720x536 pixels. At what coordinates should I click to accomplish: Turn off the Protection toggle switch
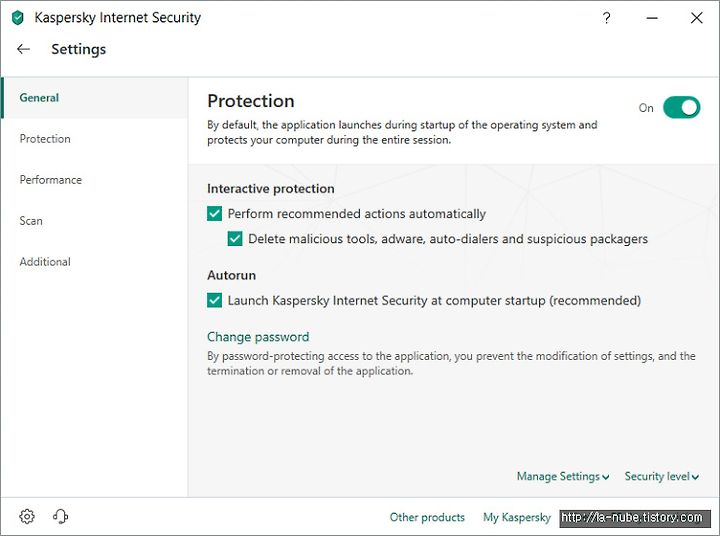click(x=681, y=107)
